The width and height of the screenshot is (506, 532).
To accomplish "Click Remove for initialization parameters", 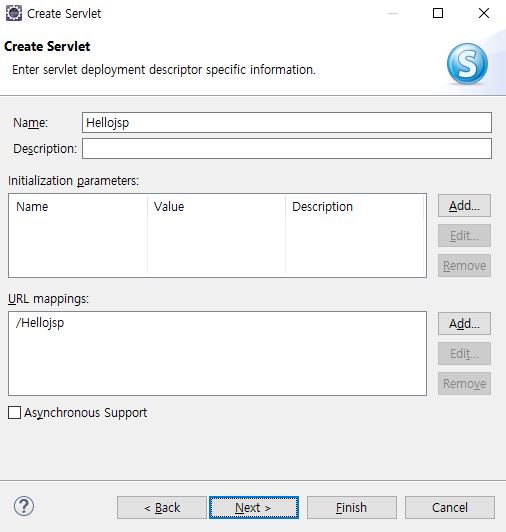I will pyautogui.click(x=464, y=265).
